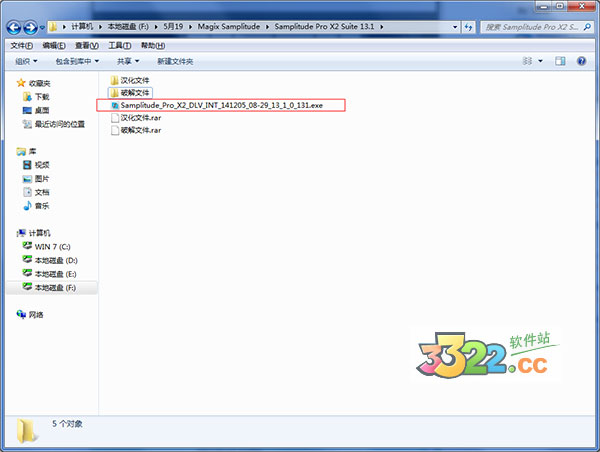Screen dimensions: 600x452
Task: Select 桌面 in favorites
Action: 42,110
